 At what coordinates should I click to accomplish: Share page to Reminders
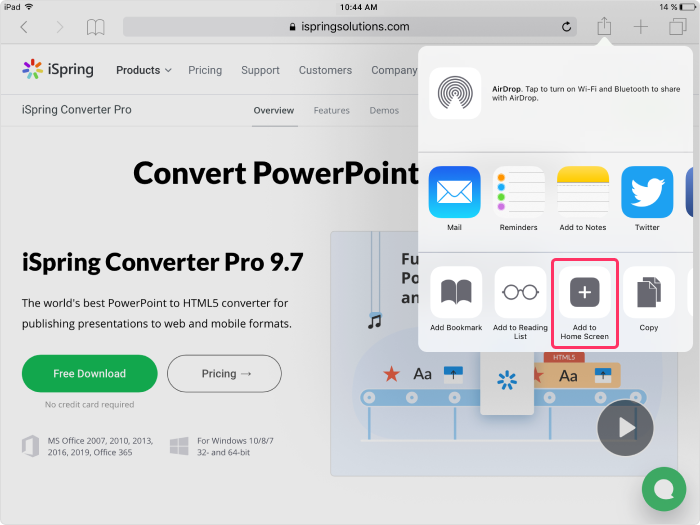(519, 192)
